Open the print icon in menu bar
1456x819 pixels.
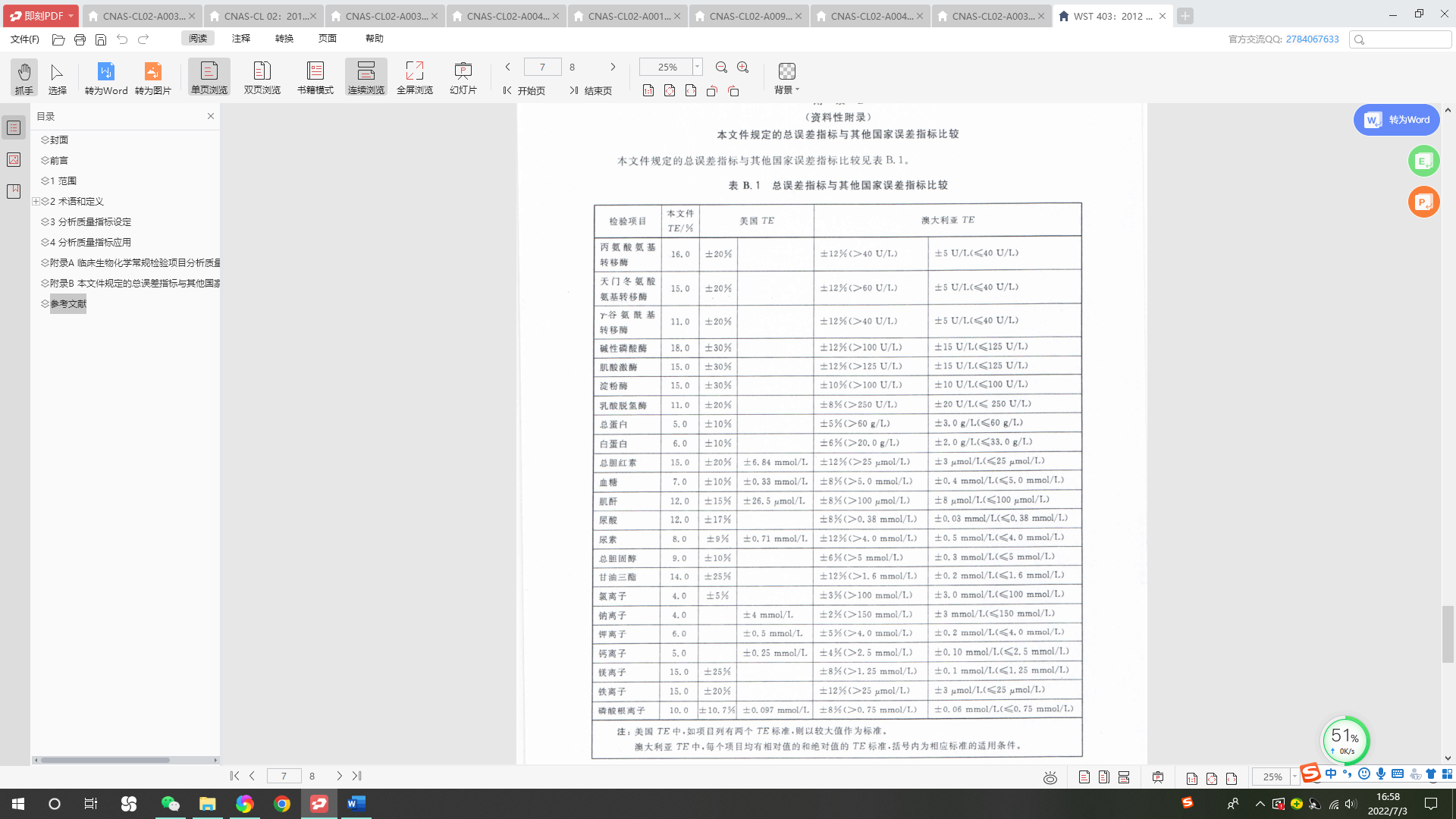[x=80, y=39]
